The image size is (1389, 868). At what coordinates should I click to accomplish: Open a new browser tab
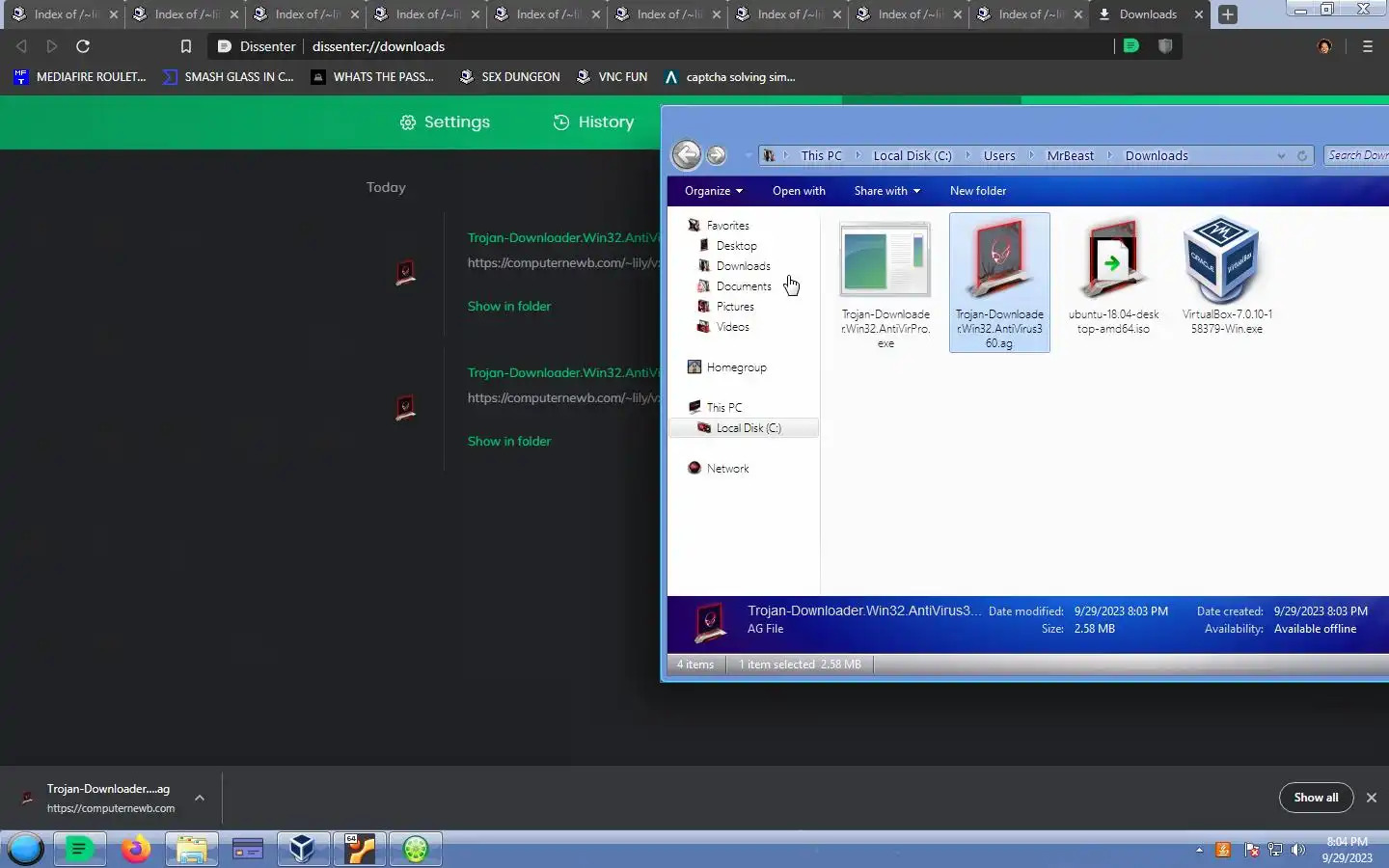1227,14
